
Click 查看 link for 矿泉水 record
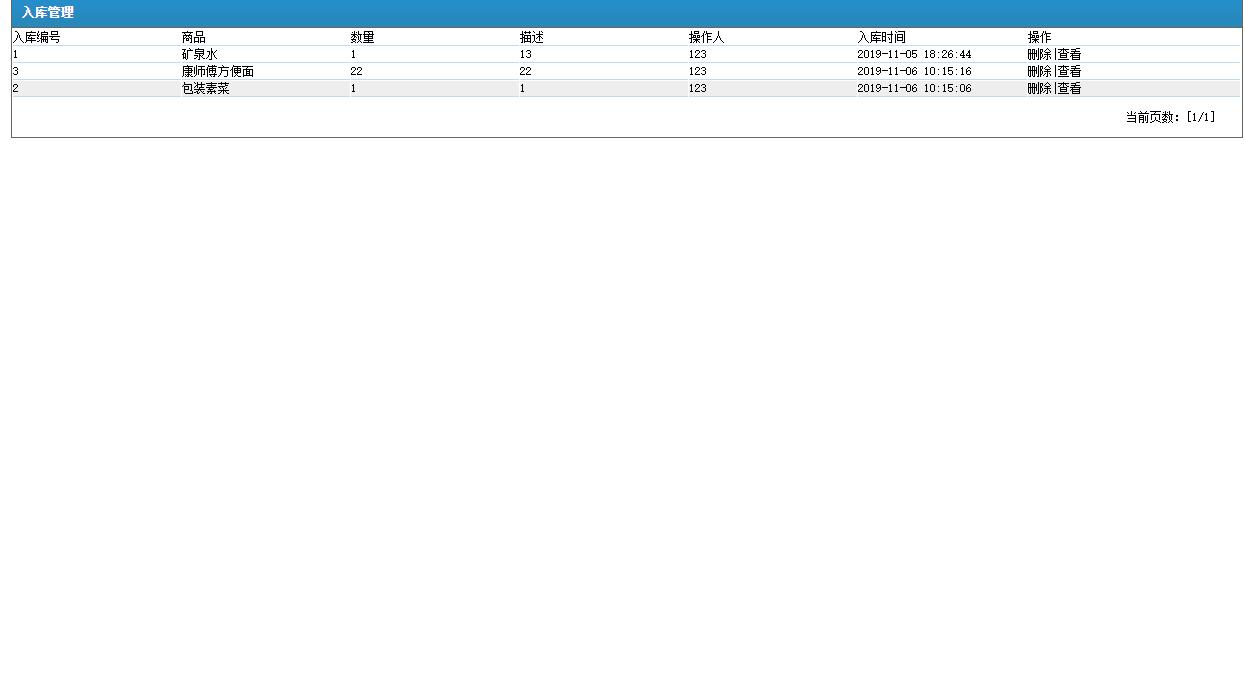pos(1068,54)
